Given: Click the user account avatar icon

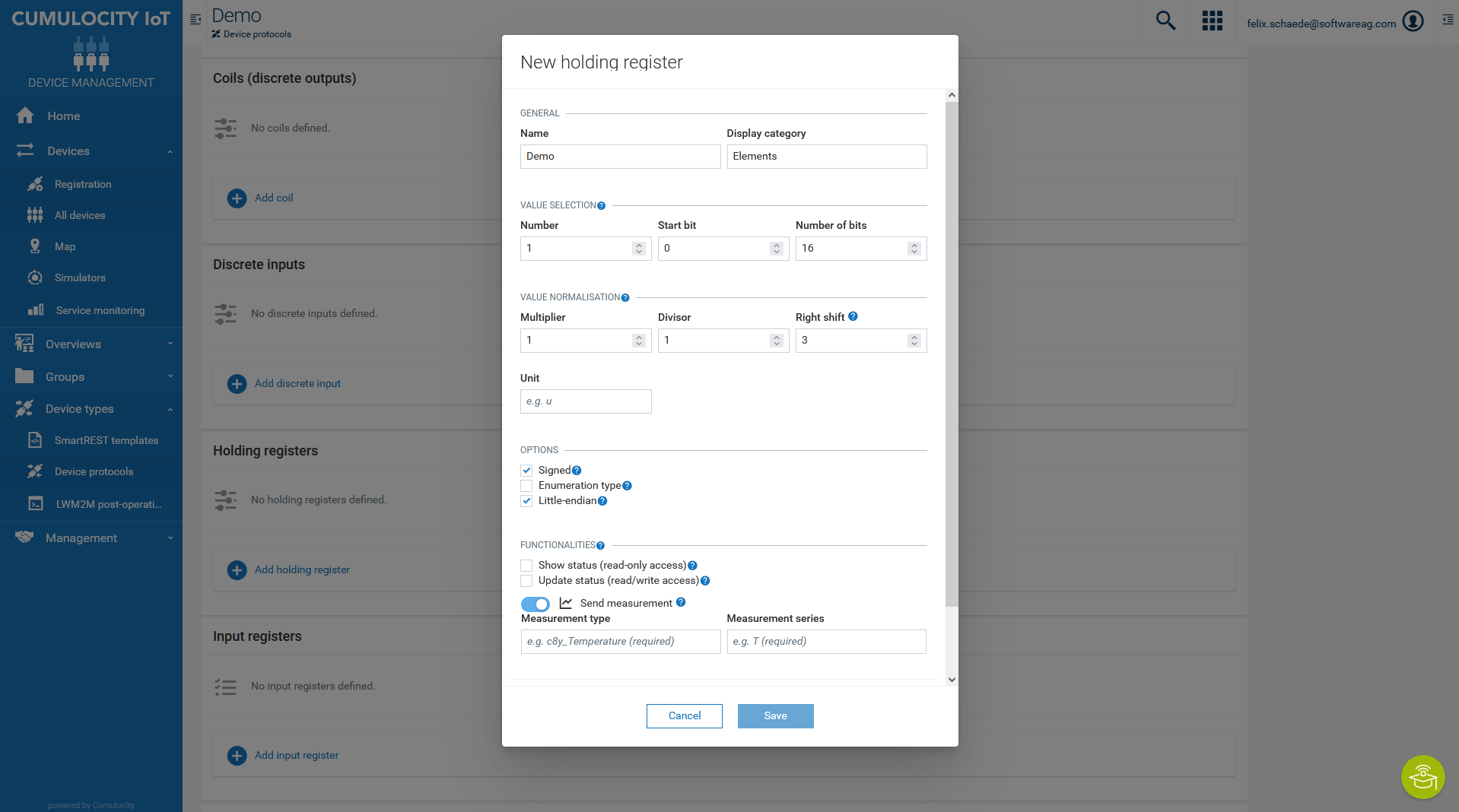Looking at the screenshot, I should tap(1413, 21).
